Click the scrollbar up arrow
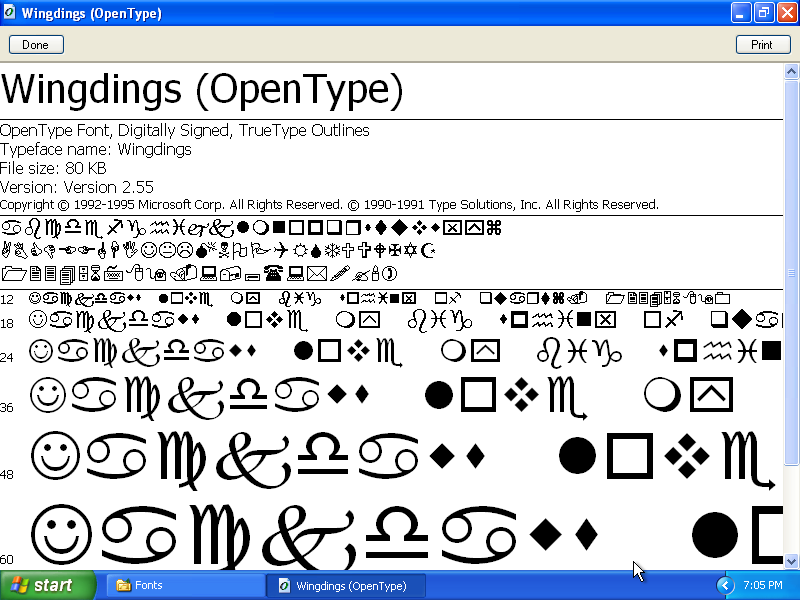The image size is (800, 600). pos(791,71)
